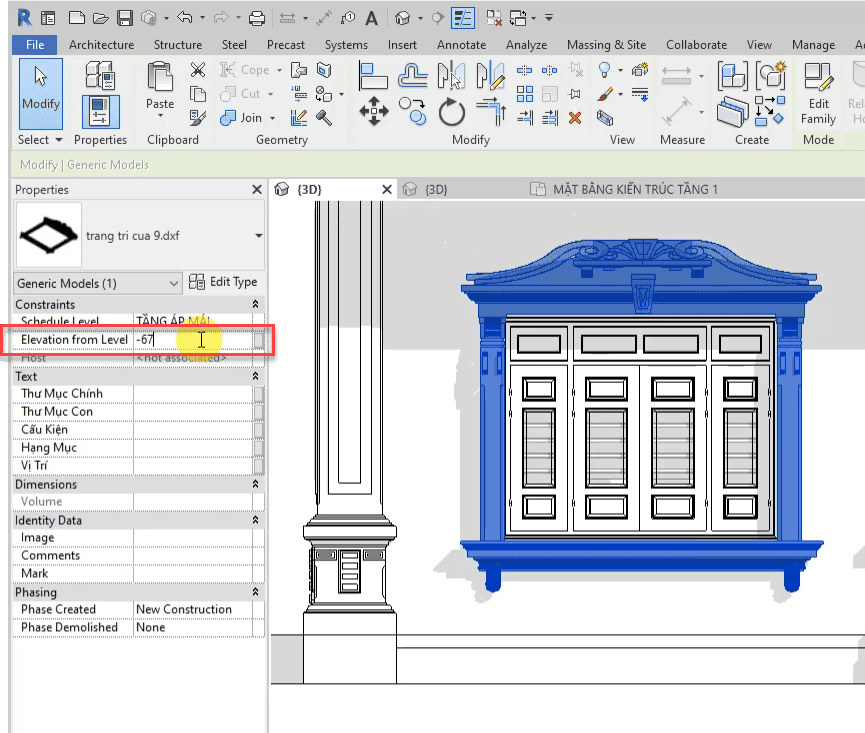Screen dimensions: 865x733
Task: Select the Rotate tool
Action: pyautogui.click(x=452, y=112)
